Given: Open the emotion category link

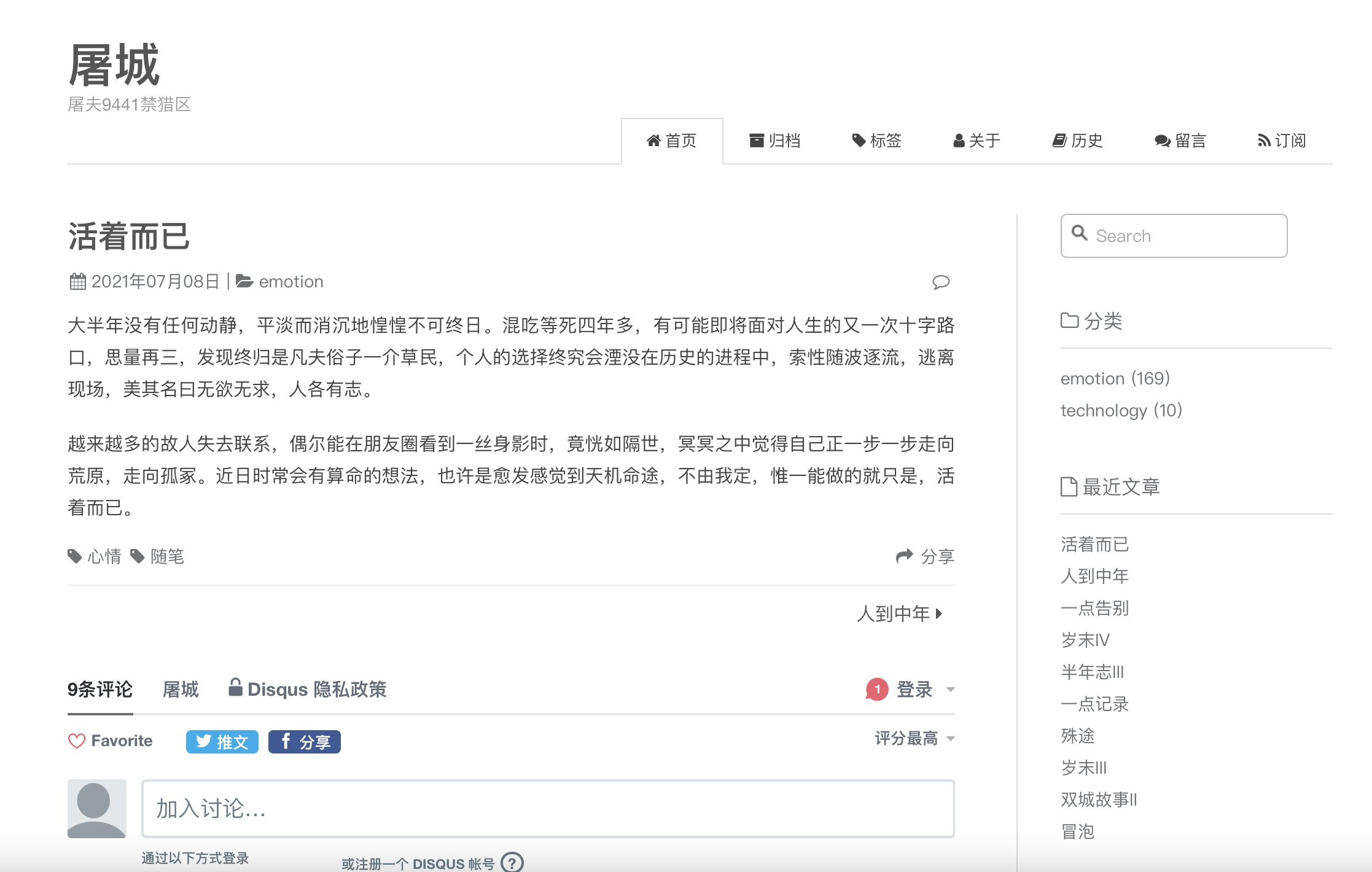Looking at the screenshot, I should tap(1093, 378).
